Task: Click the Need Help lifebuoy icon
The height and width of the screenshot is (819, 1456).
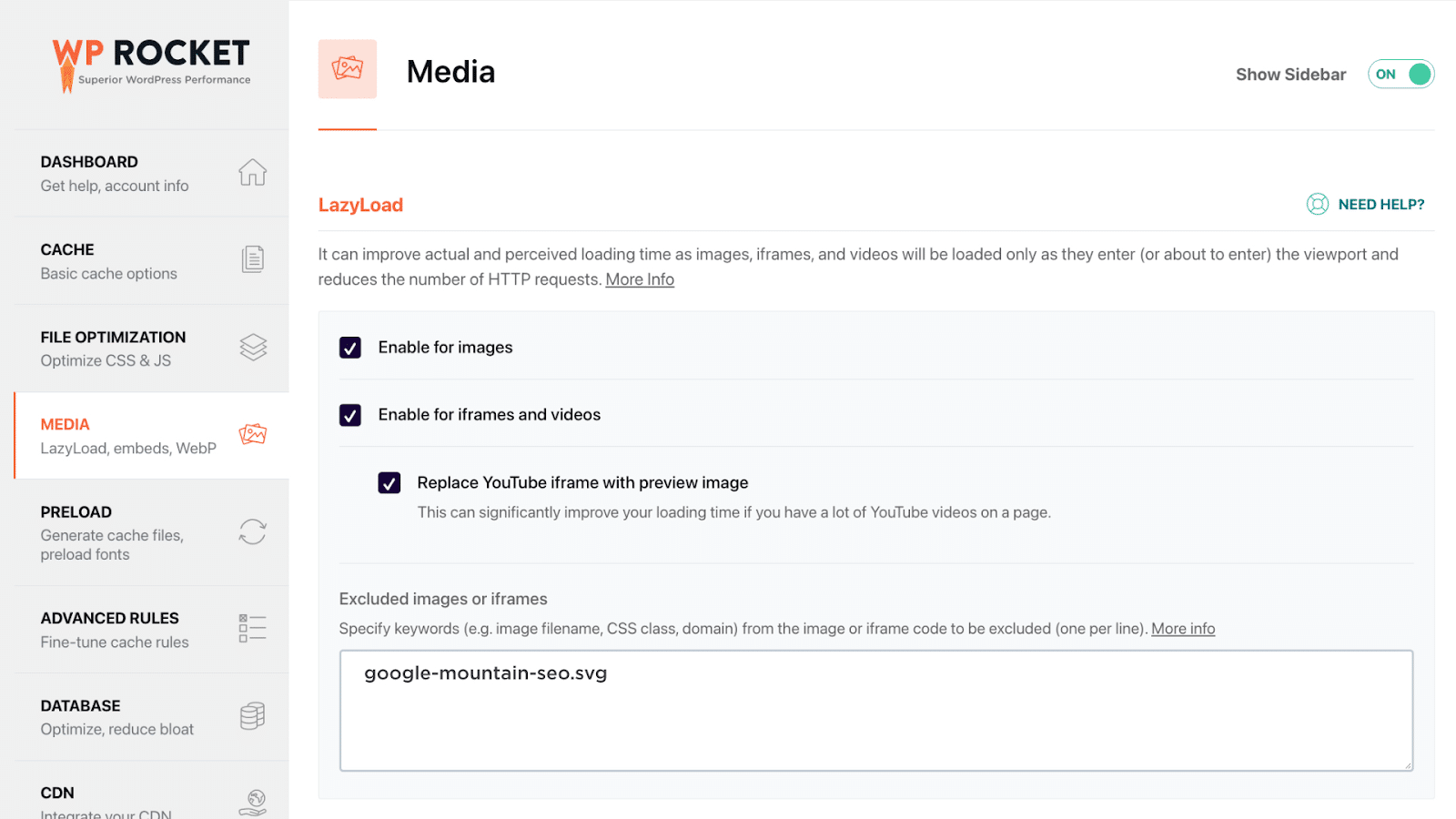Action: pyautogui.click(x=1317, y=204)
